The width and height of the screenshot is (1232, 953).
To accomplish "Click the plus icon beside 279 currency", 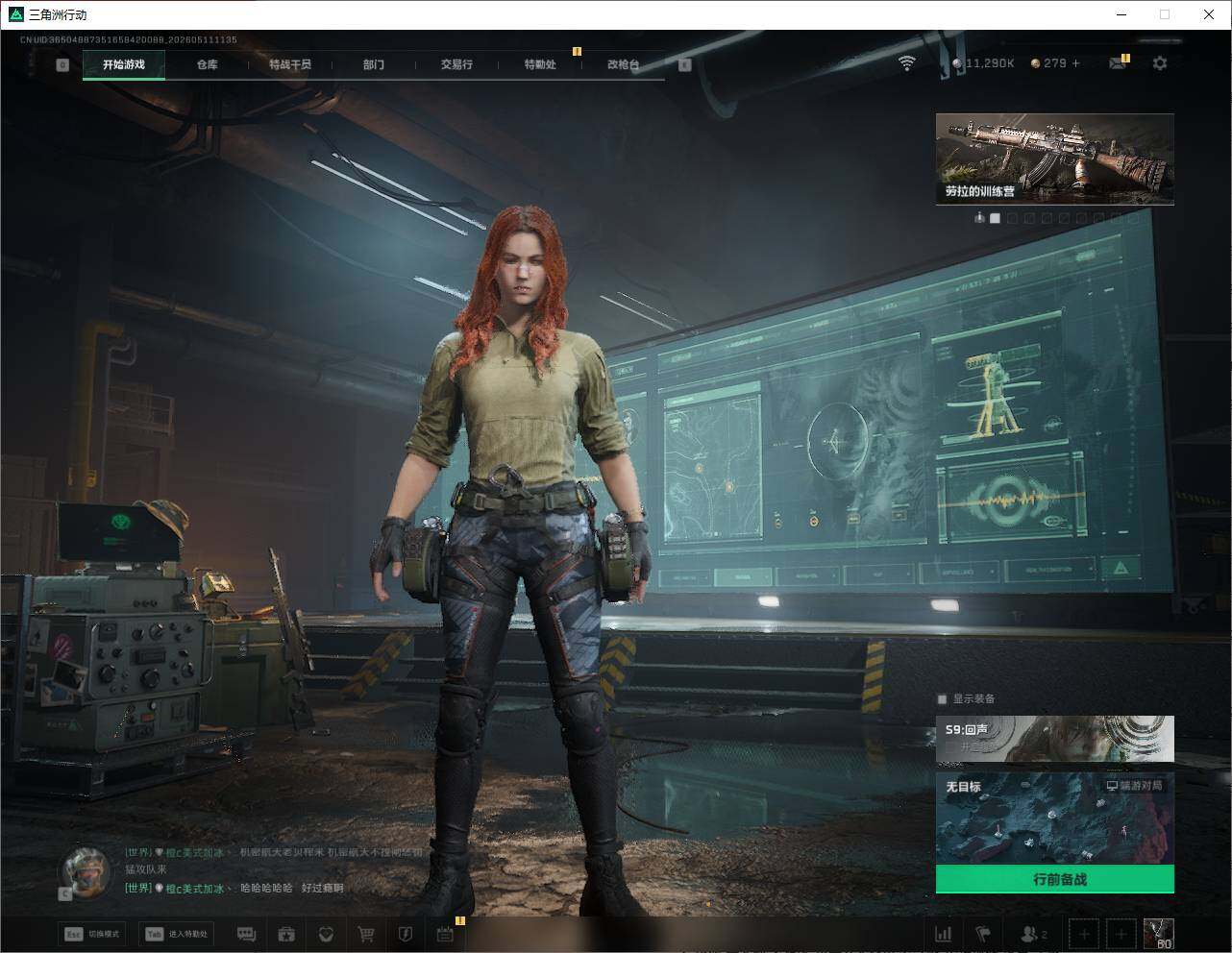I will coord(1075,63).
